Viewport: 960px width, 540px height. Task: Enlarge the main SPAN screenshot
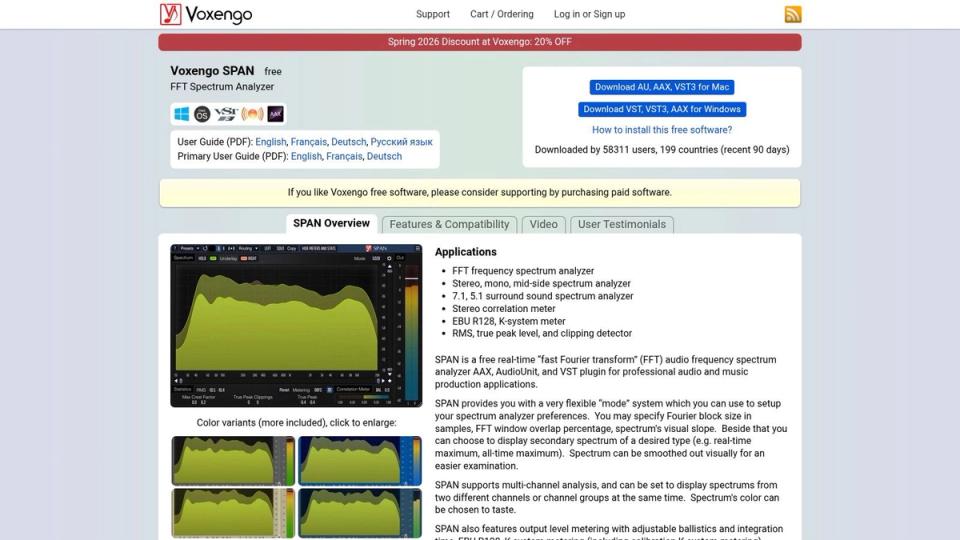point(296,326)
